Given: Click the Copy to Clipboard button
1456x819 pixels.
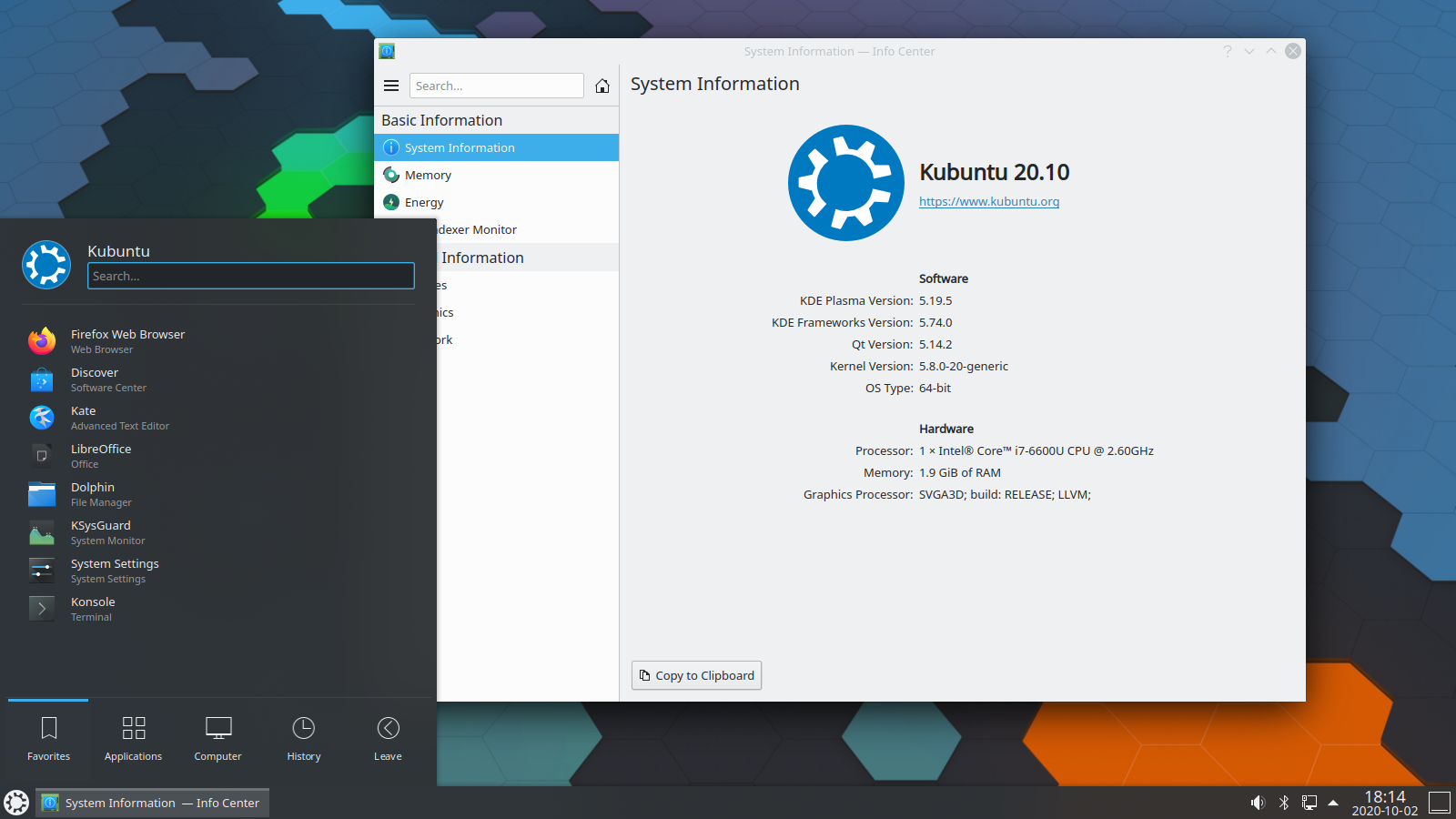Looking at the screenshot, I should [x=696, y=675].
